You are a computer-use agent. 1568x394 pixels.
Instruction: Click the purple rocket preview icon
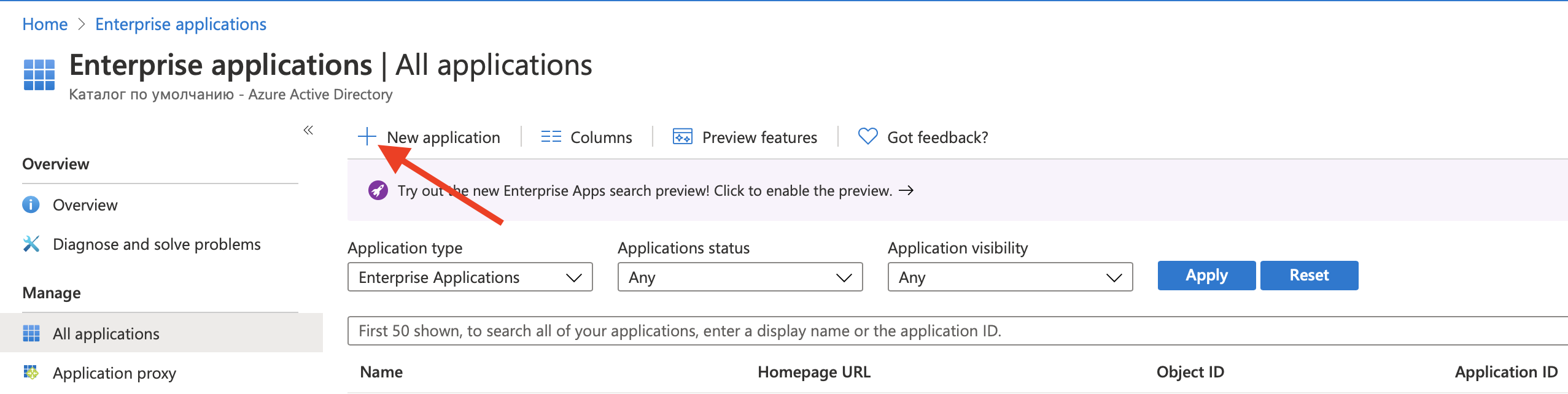(x=378, y=191)
